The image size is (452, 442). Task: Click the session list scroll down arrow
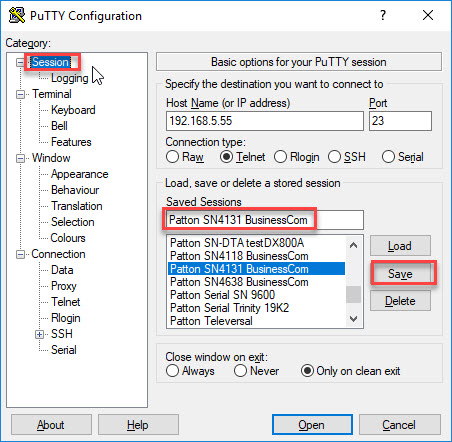353,319
